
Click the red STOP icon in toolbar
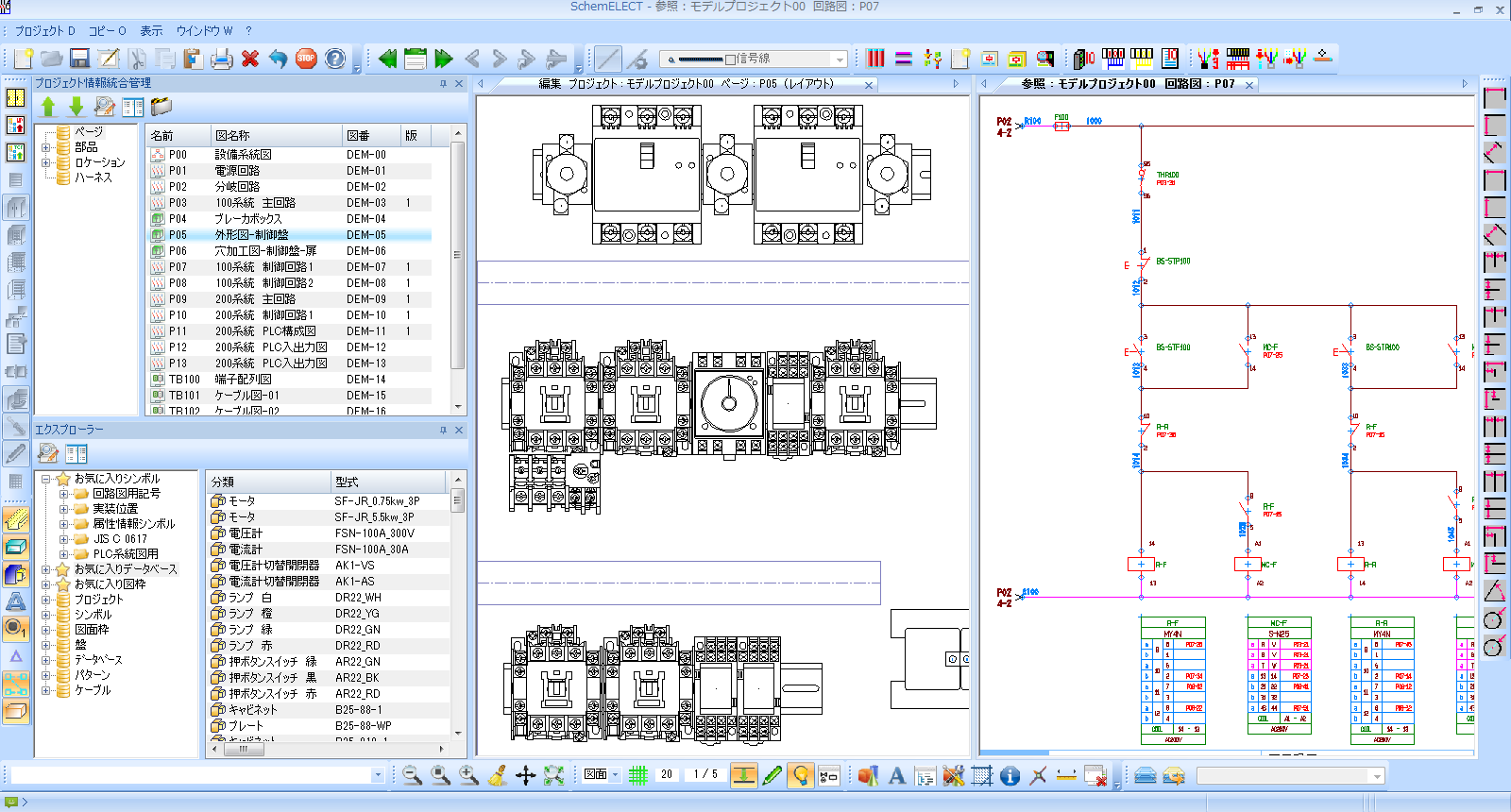[306, 59]
